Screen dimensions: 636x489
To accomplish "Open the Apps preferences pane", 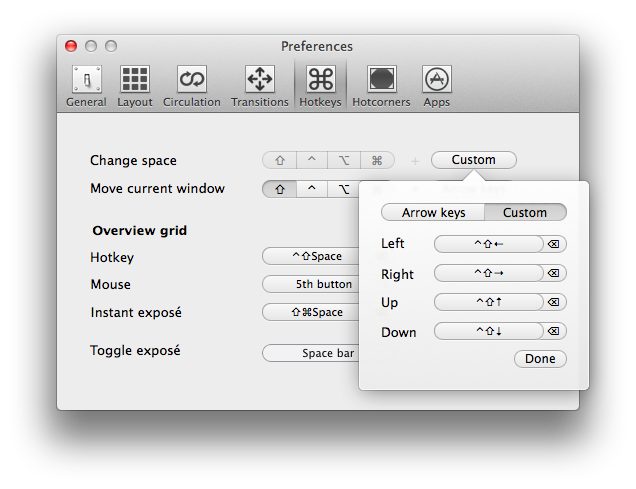I will (x=436, y=86).
